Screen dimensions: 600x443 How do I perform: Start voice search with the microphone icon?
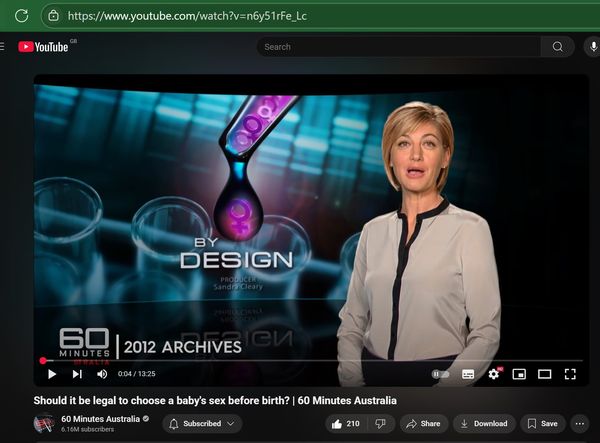pos(593,47)
